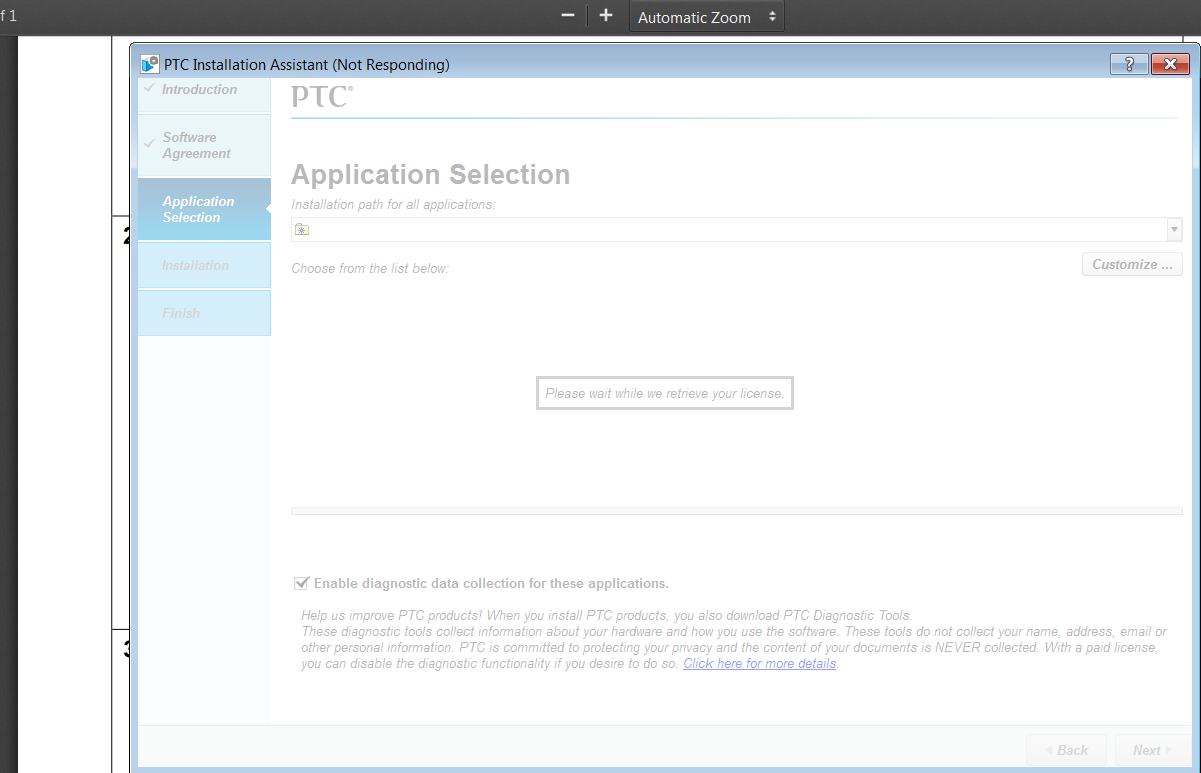Screen dimensions: 1201x773
Task: Click the 'Please wait while we retrieve your license' message
Action: pyautogui.click(x=665, y=393)
